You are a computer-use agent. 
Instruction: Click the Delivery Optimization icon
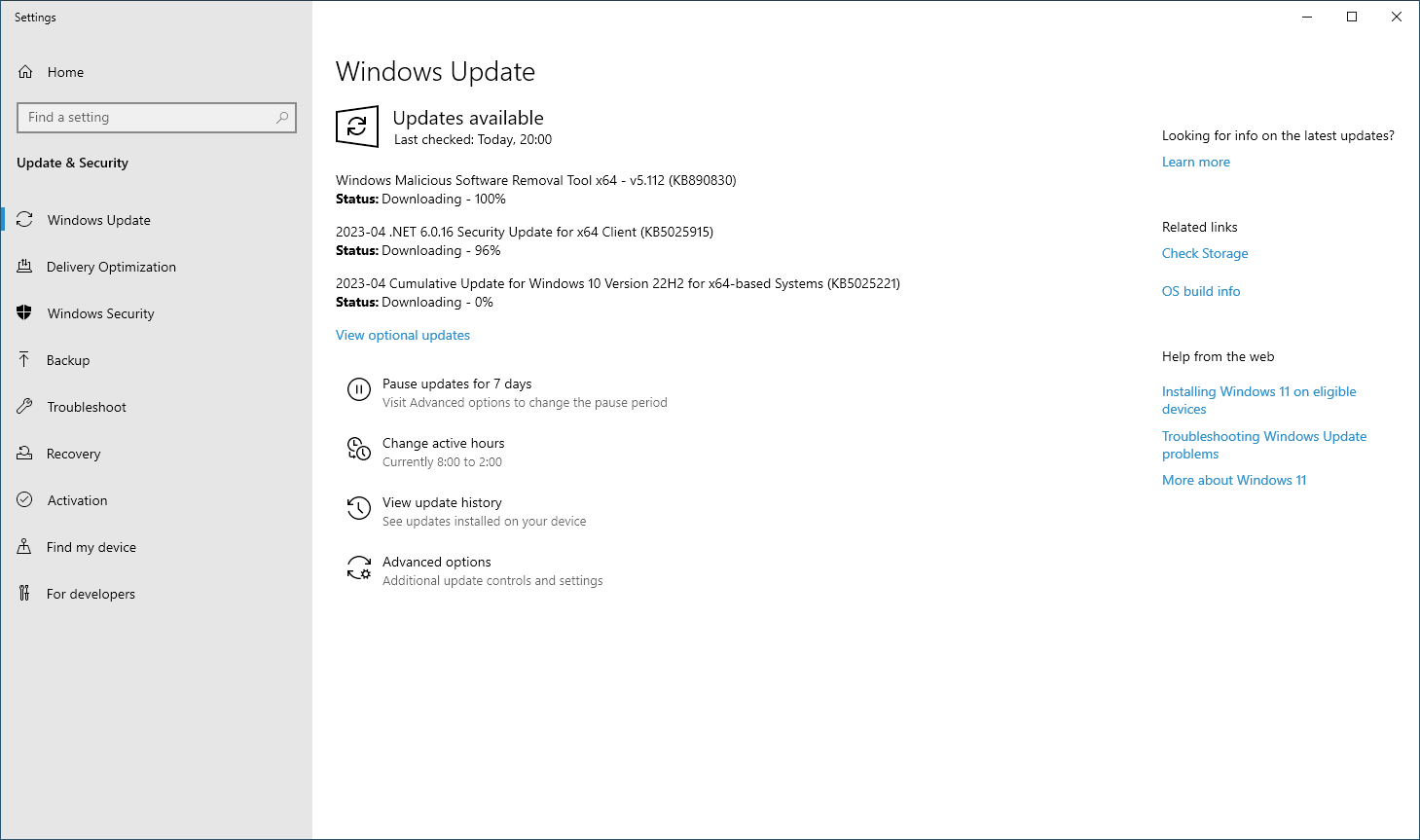pyautogui.click(x=25, y=267)
